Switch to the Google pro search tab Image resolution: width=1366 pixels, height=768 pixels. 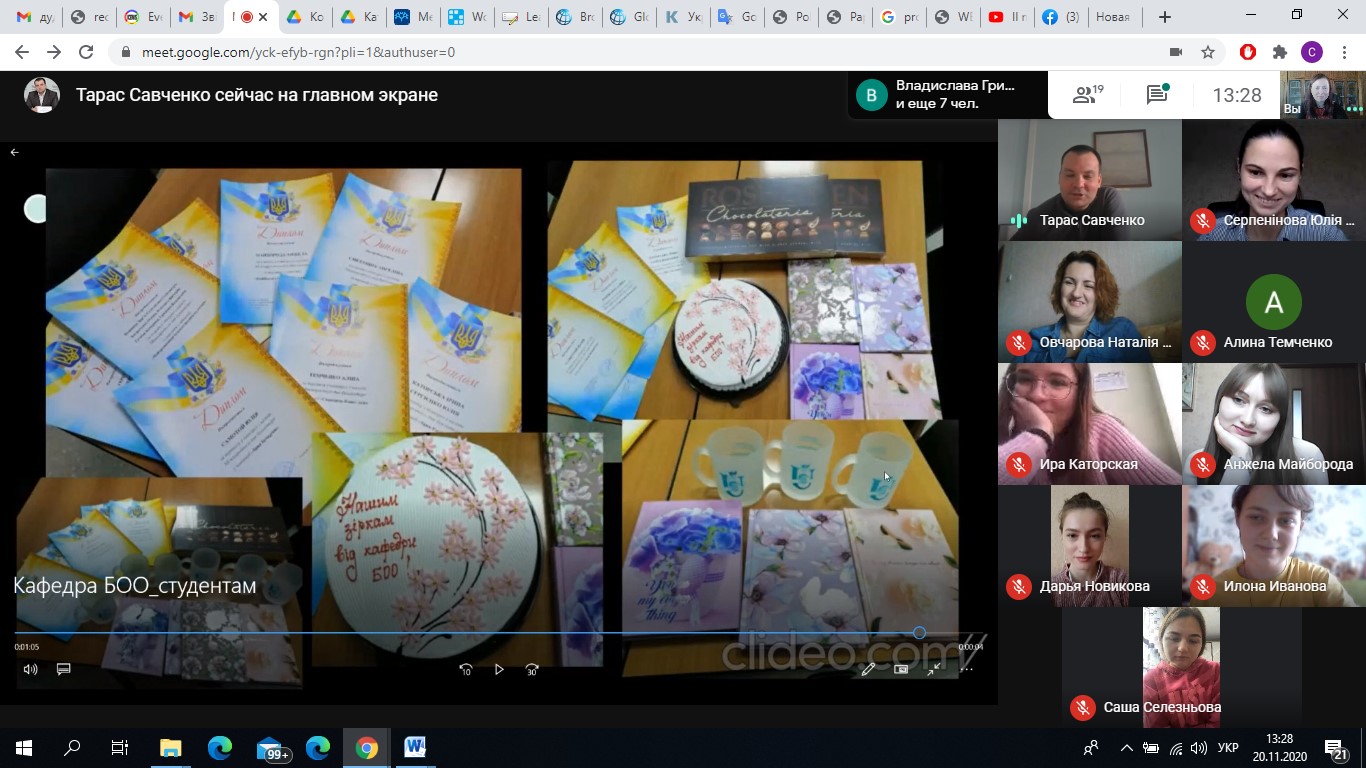point(899,17)
